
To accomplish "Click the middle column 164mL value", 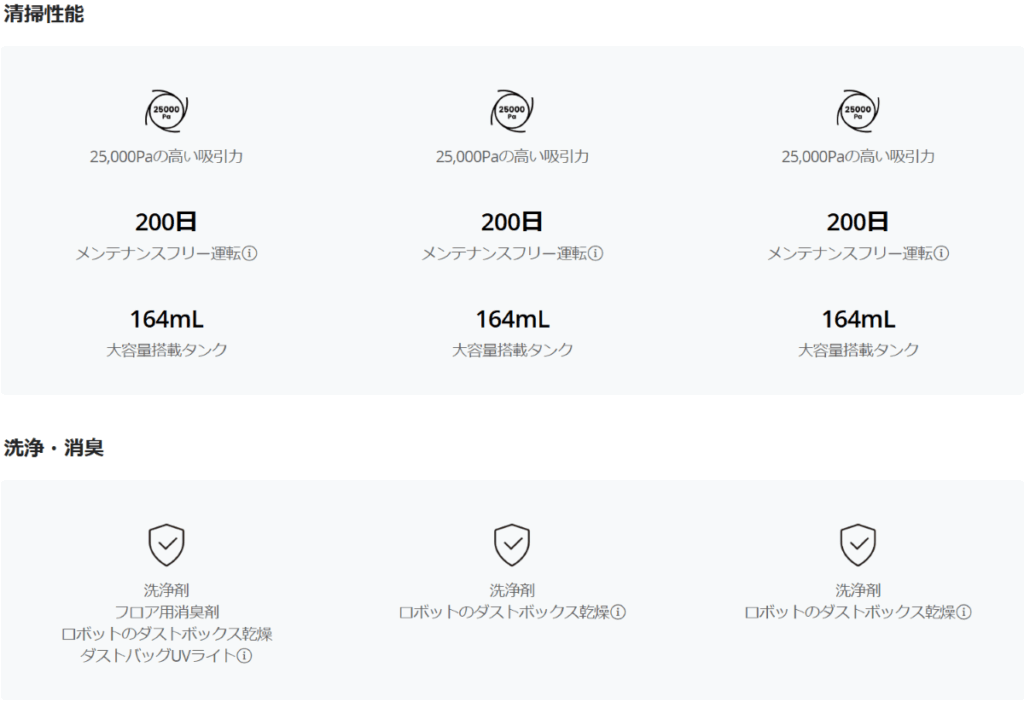I will coord(512,319).
